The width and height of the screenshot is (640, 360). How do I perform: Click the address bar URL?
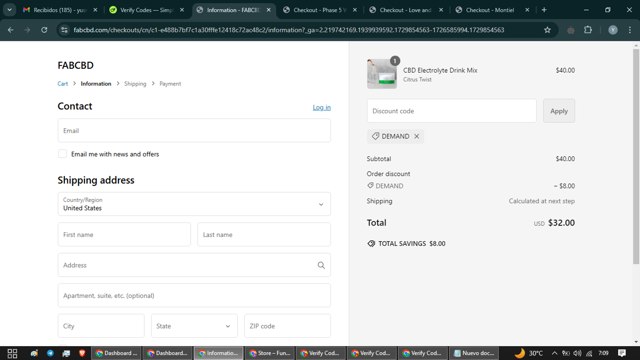click(x=289, y=30)
